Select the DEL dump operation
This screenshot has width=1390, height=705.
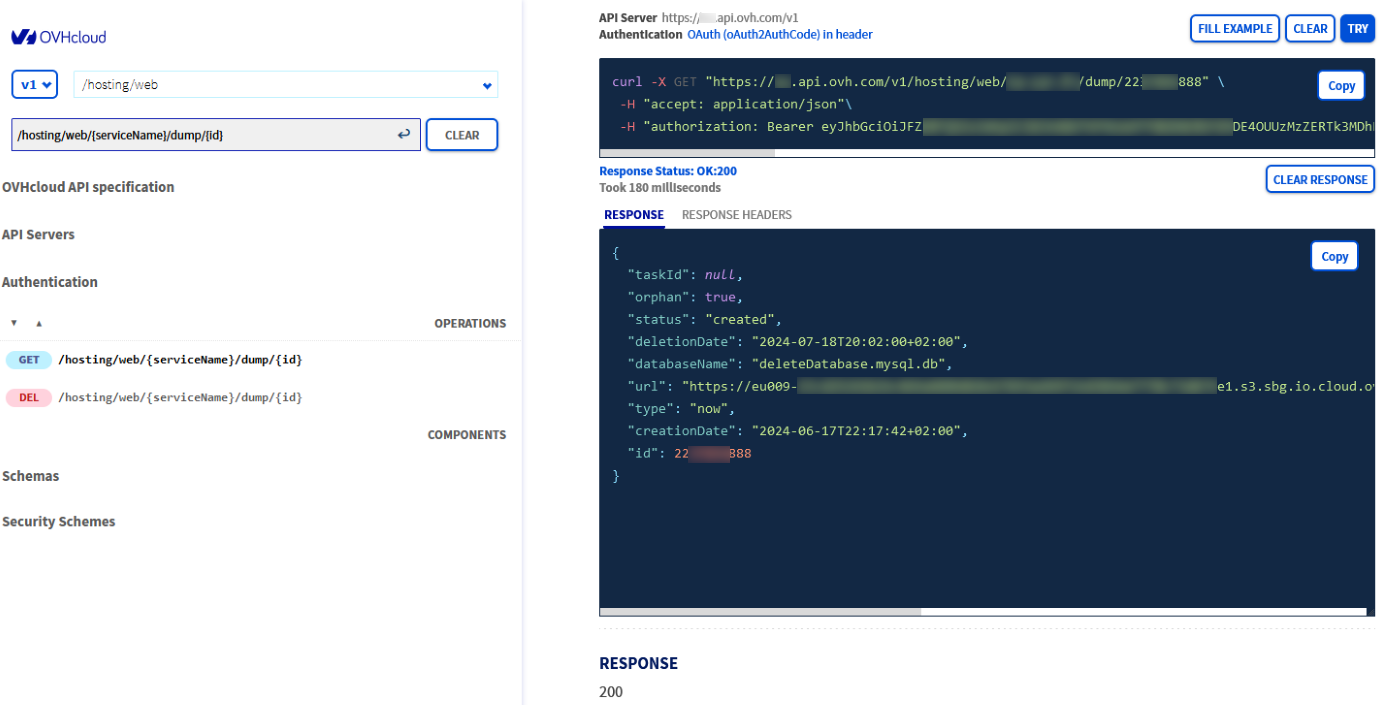(180, 398)
